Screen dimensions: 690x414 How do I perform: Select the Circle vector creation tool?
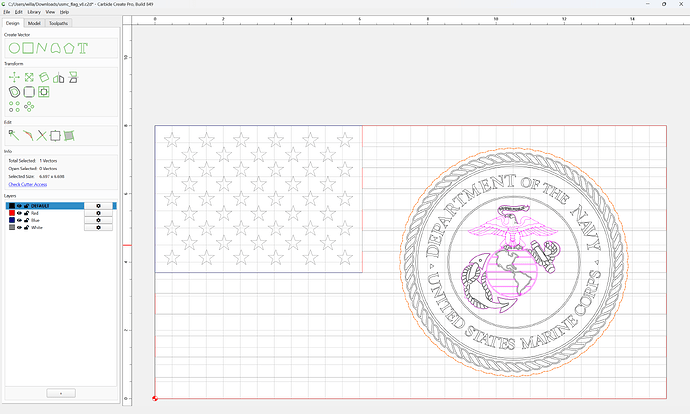click(x=15, y=48)
